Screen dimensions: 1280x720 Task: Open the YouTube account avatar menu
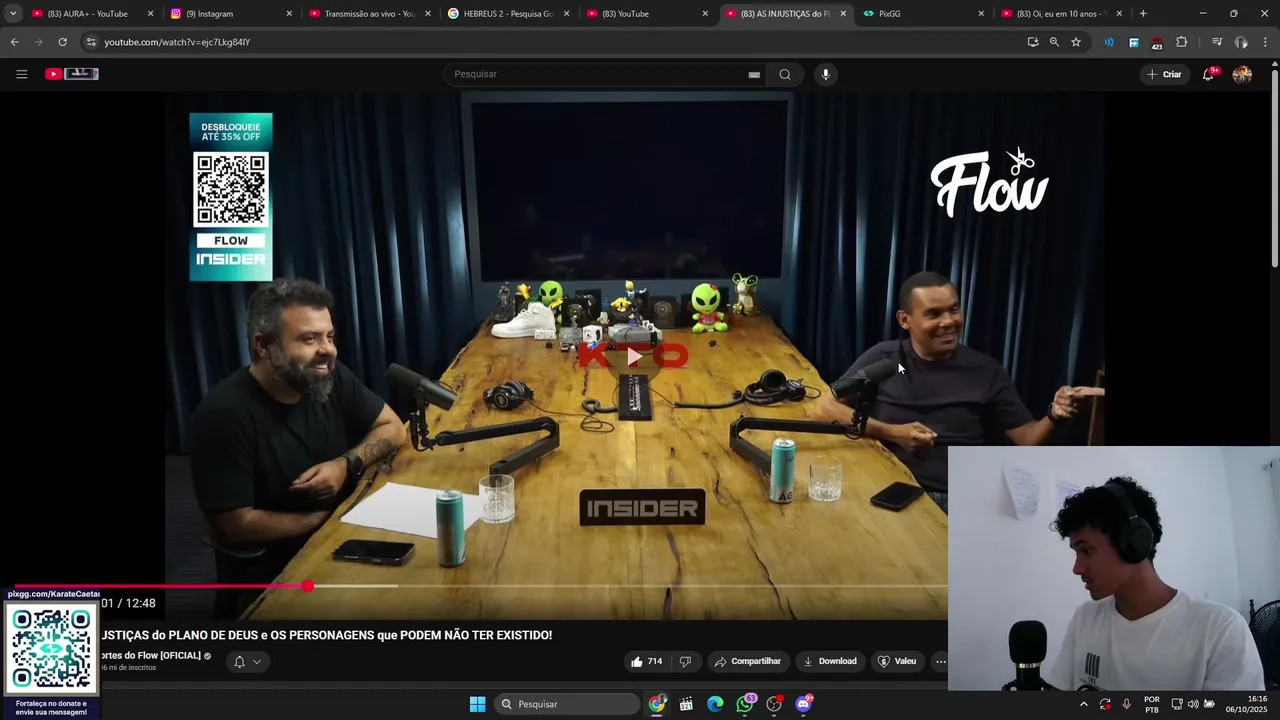click(x=1242, y=74)
